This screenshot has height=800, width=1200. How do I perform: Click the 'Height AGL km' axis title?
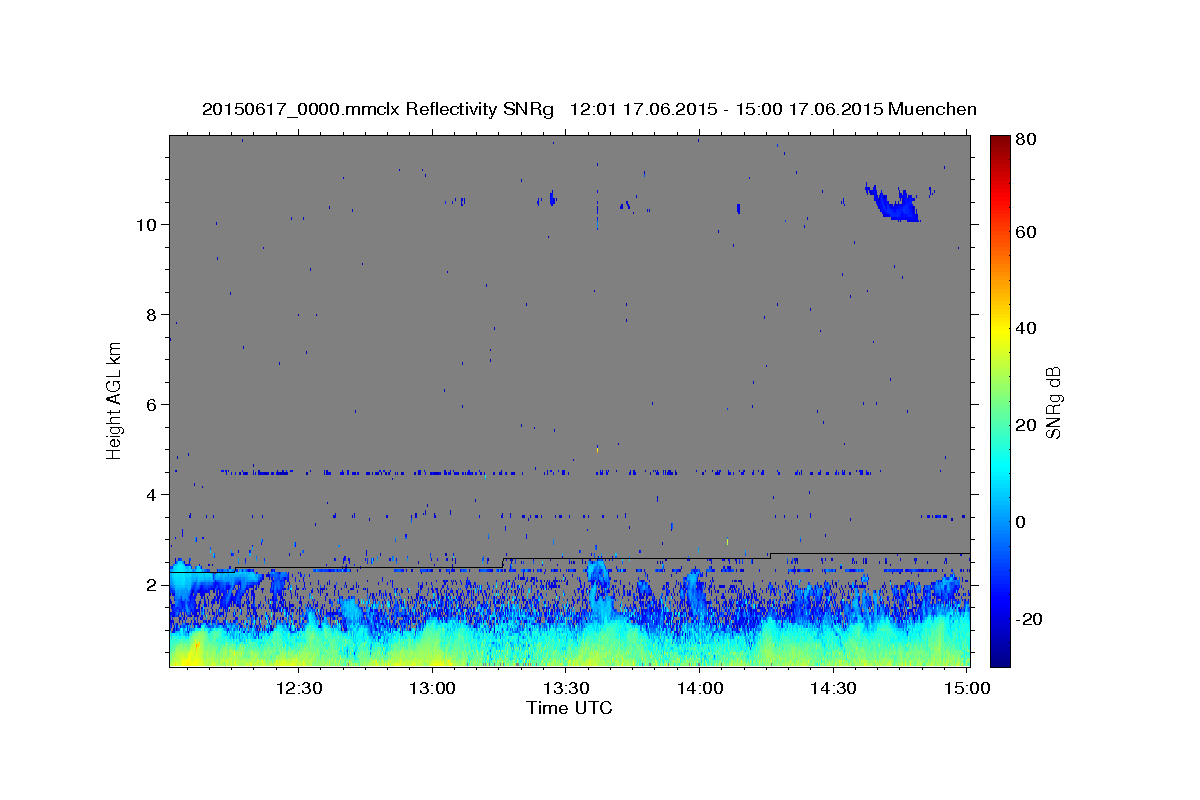click(114, 400)
